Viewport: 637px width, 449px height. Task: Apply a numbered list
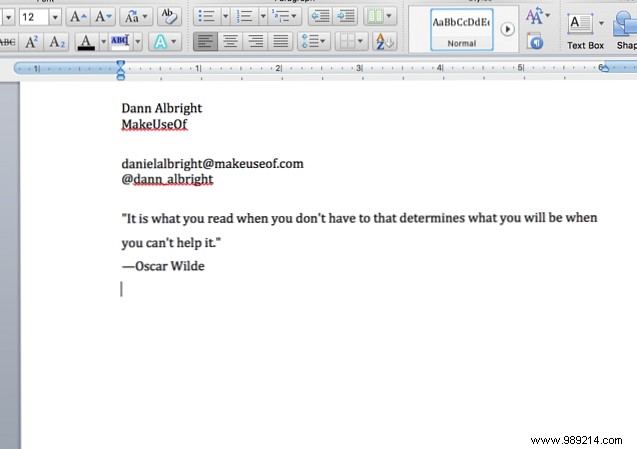[x=245, y=17]
